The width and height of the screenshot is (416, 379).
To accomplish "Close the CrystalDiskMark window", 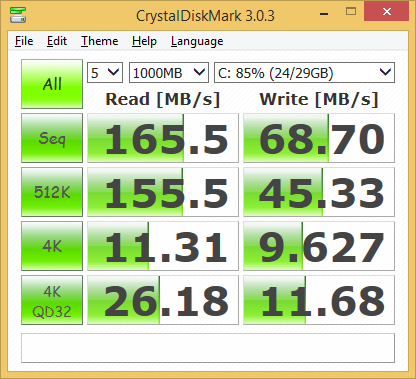I will (x=387, y=12).
